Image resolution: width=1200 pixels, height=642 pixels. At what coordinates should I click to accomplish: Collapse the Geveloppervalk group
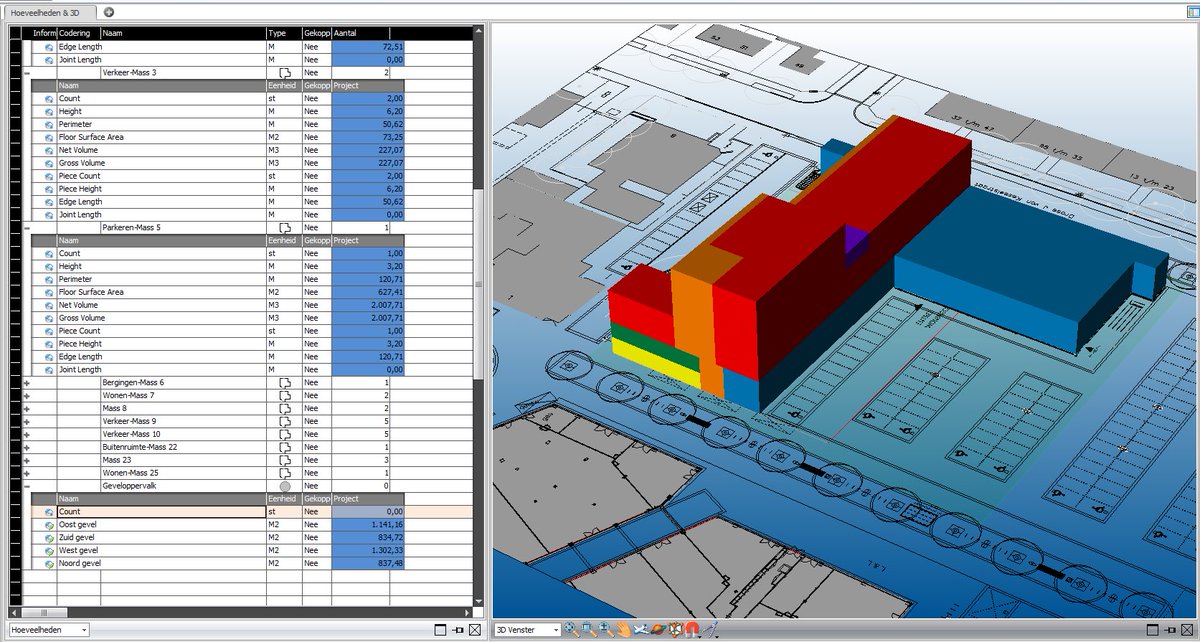pyautogui.click(x=27, y=486)
